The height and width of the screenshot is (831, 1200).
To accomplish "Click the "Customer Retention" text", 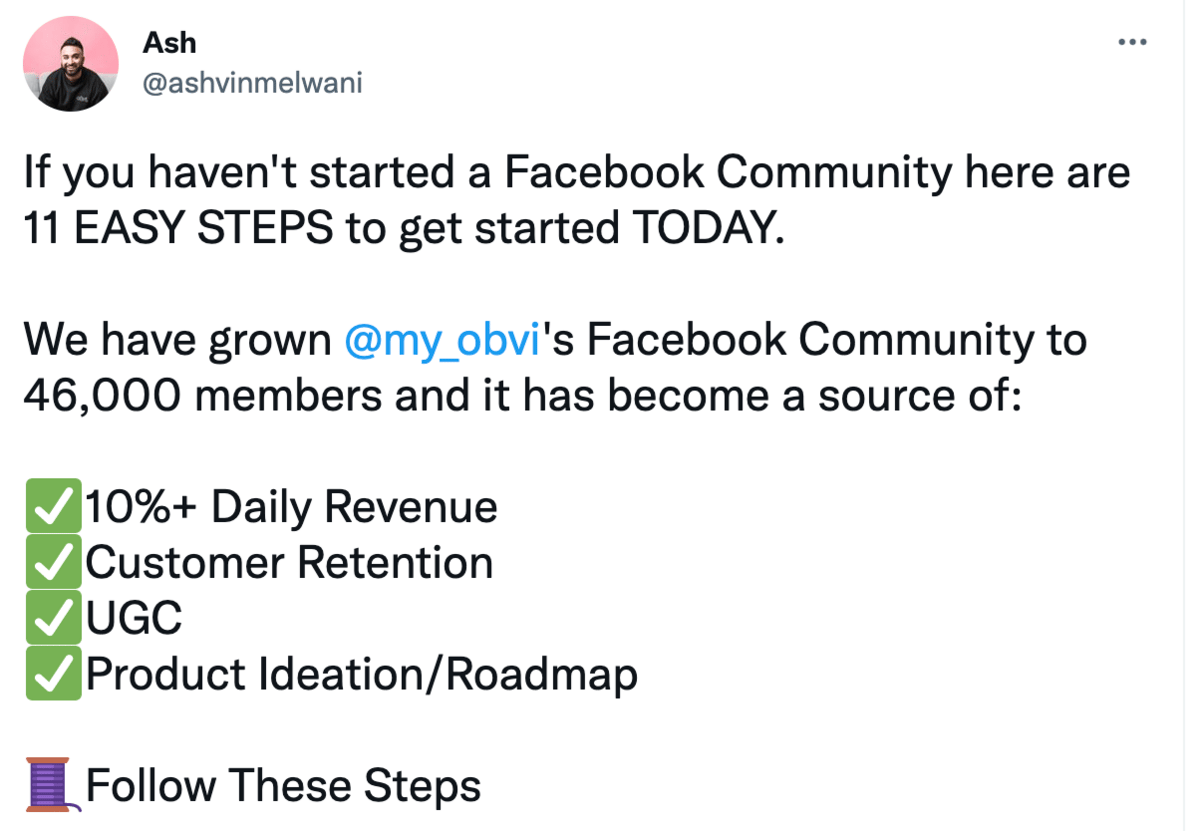I will [289, 564].
